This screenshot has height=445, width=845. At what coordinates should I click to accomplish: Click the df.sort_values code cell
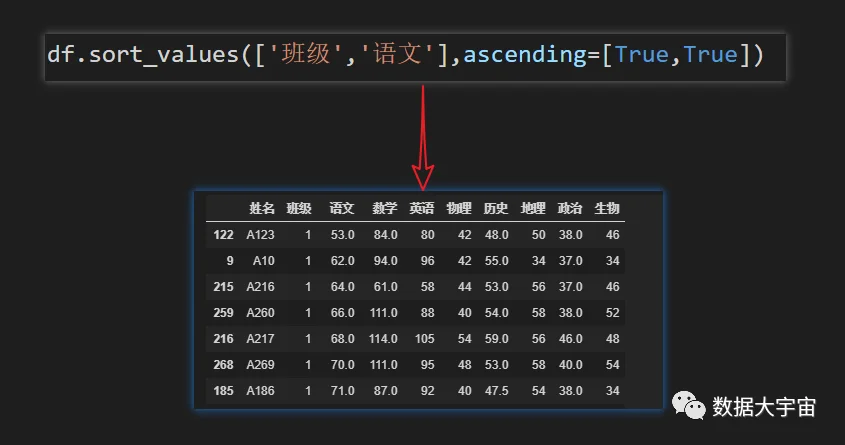[415, 57]
